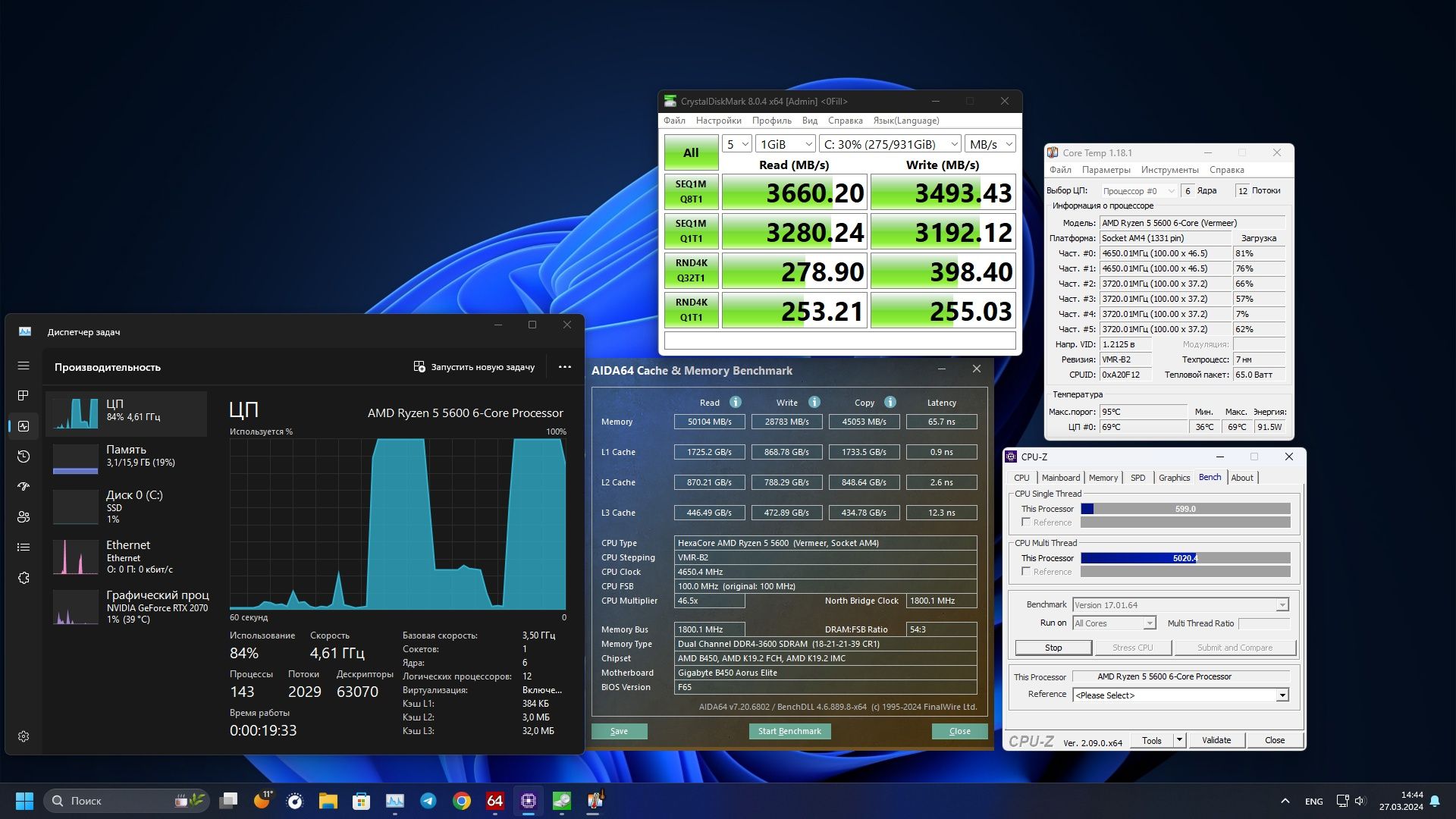Switch to CPU-Z taskbar icon
Image resolution: width=1456 pixels, height=819 pixels.
point(528,801)
